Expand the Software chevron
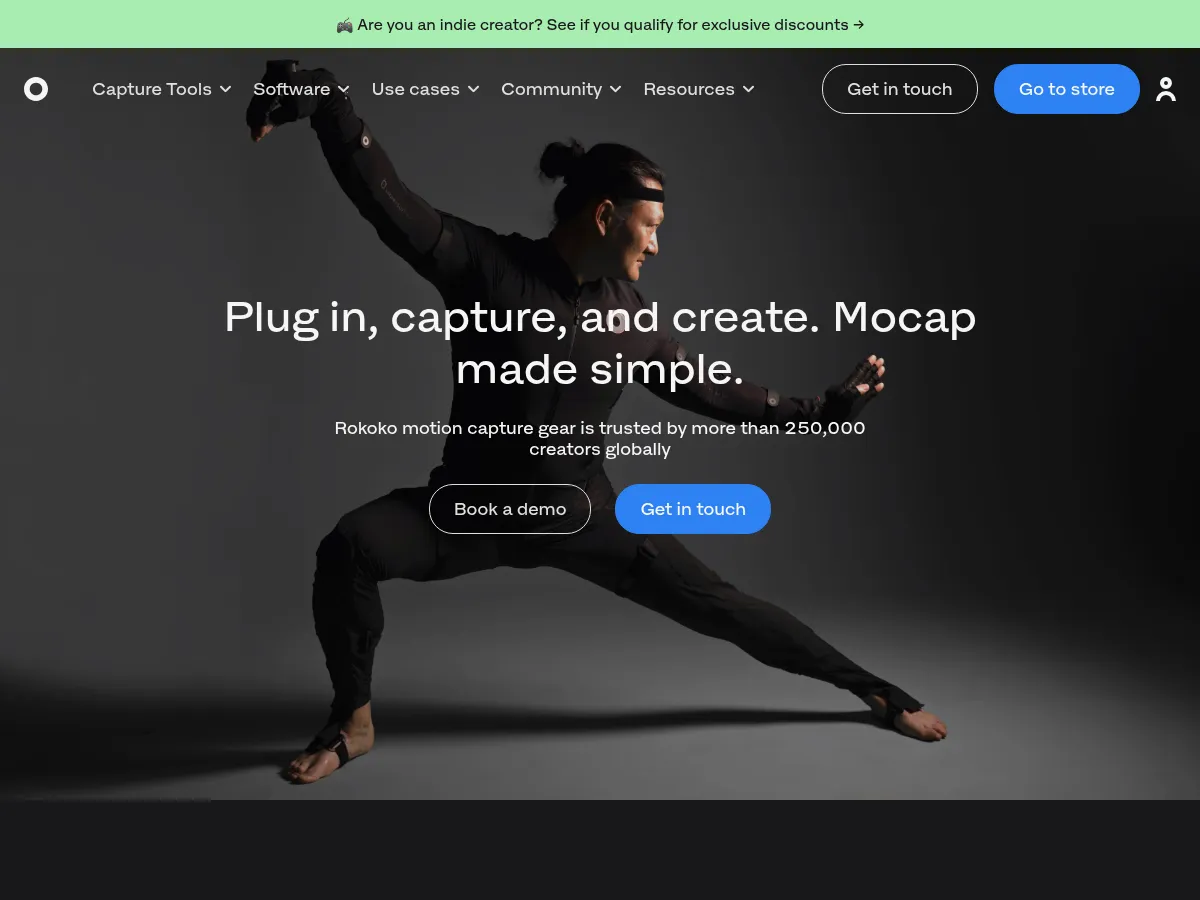This screenshot has height=900, width=1200. tap(344, 89)
